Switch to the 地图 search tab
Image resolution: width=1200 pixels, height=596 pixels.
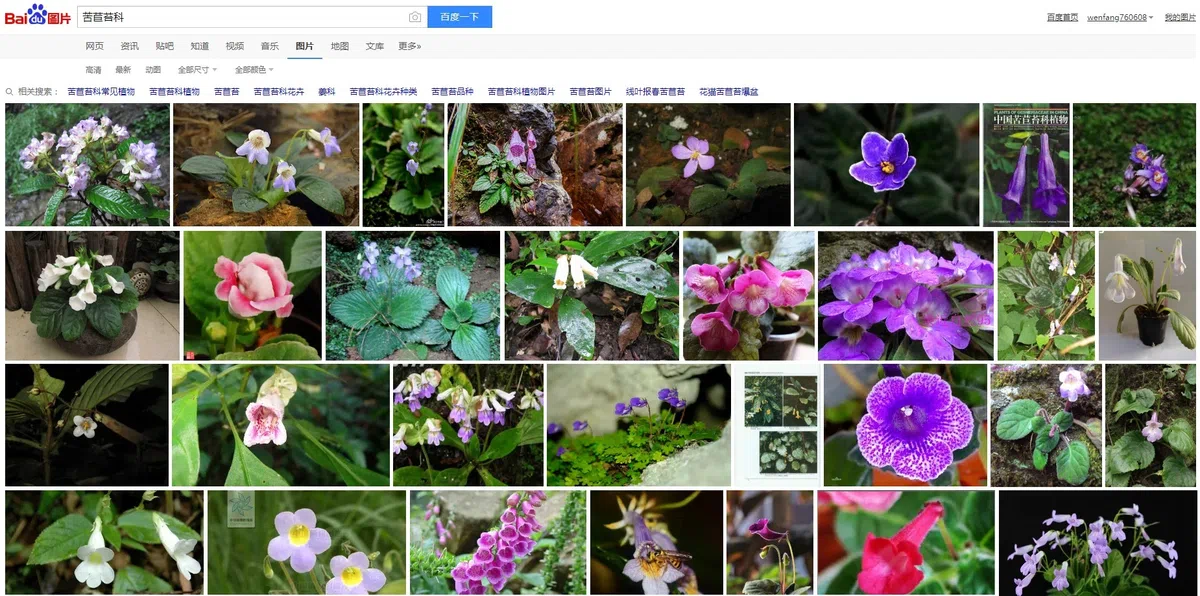coord(339,45)
